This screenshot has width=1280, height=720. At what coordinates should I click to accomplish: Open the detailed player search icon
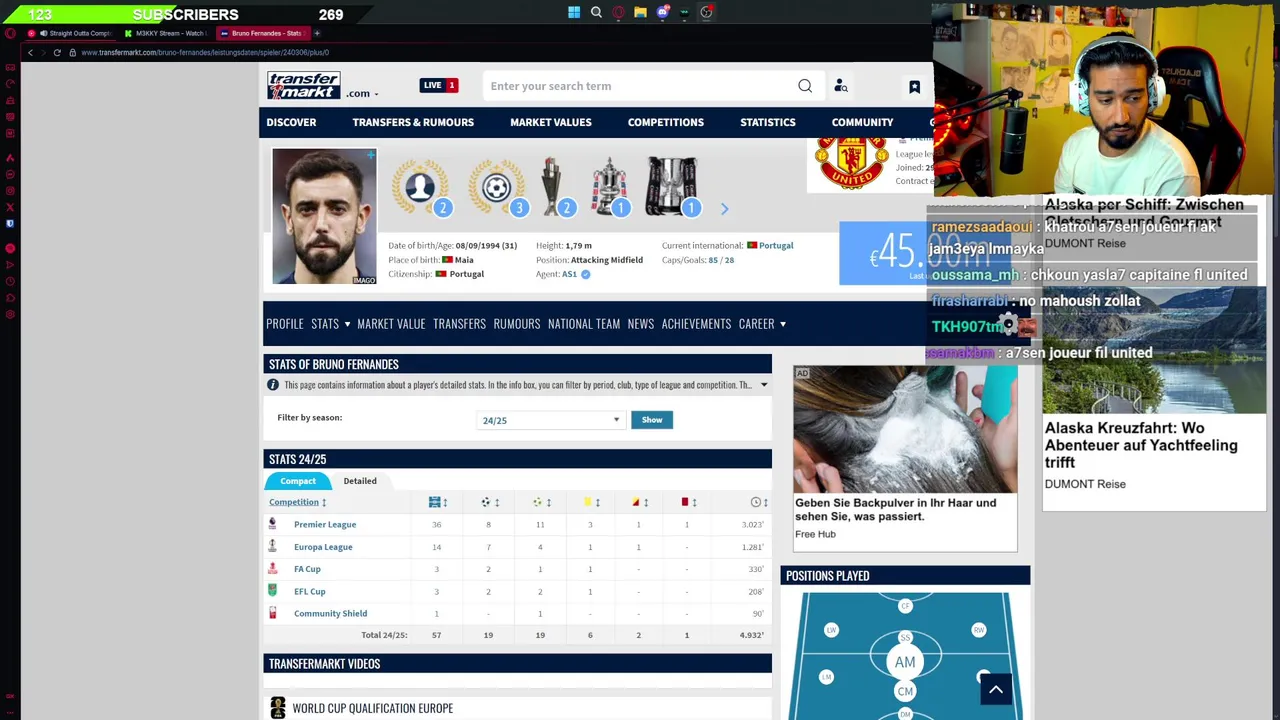pos(841,86)
